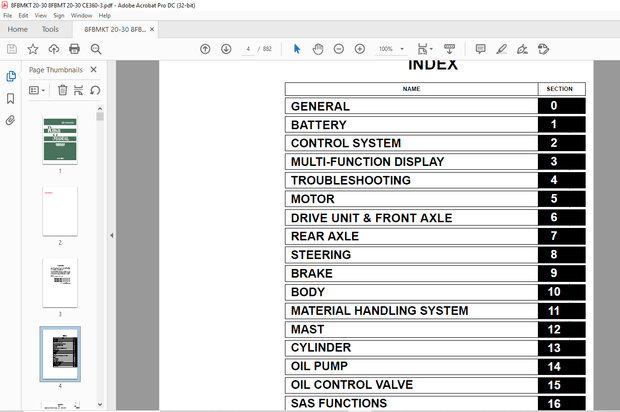Go to previous page arrow
The image size is (620, 412).
coord(205,49)
